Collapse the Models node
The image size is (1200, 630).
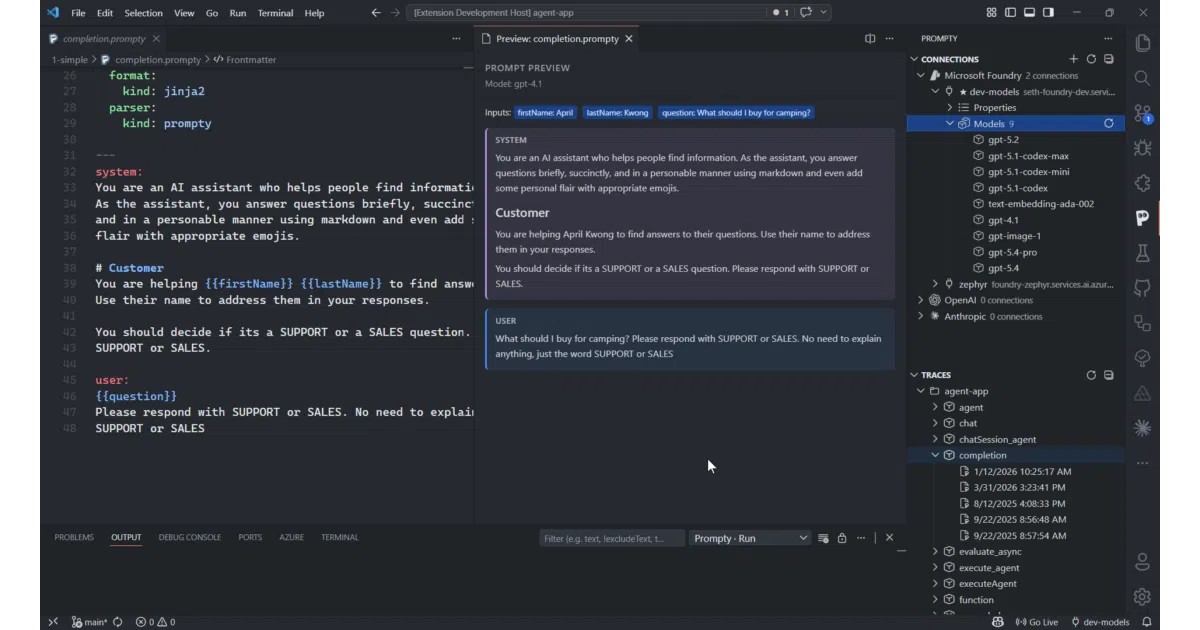pyautogui.click(x=950, y=124)
